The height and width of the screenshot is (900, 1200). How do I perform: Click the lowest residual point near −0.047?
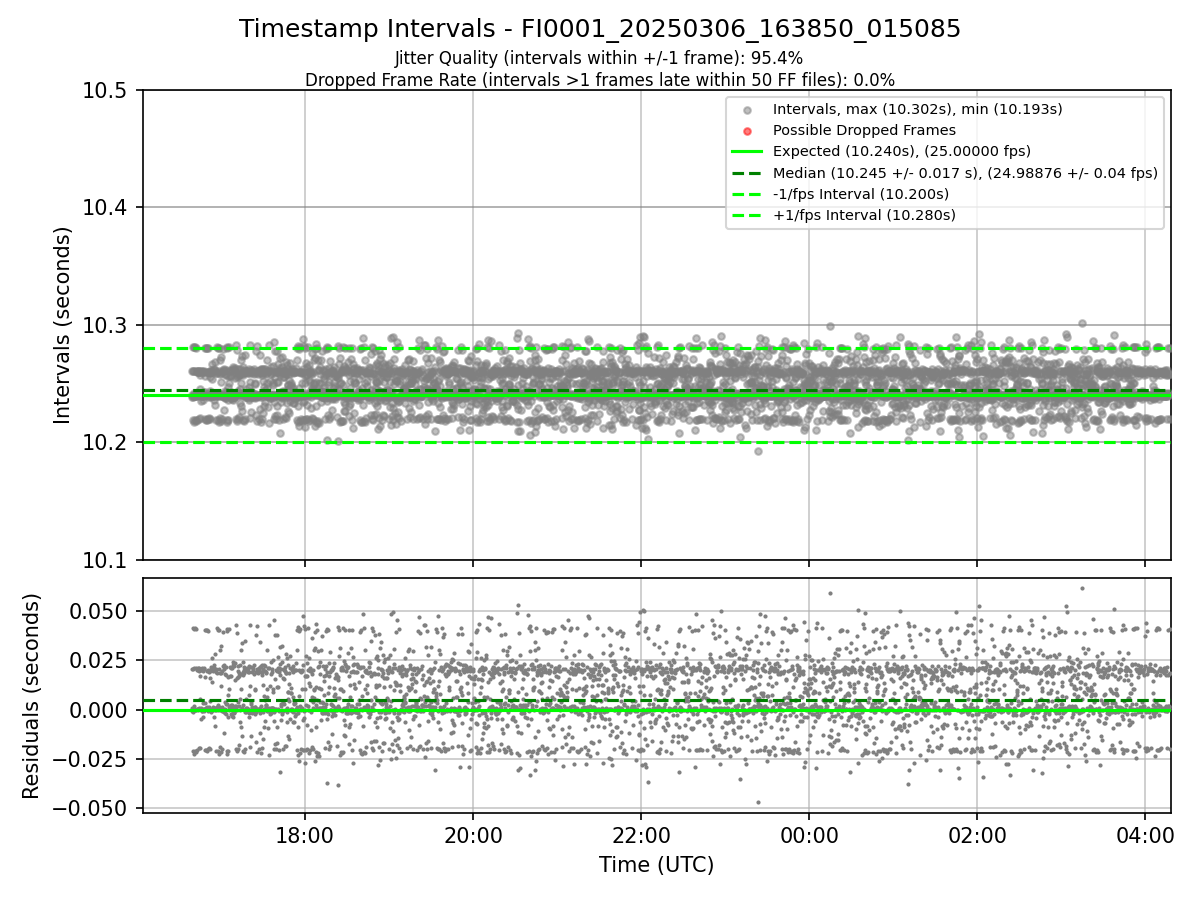click(758, 802)
